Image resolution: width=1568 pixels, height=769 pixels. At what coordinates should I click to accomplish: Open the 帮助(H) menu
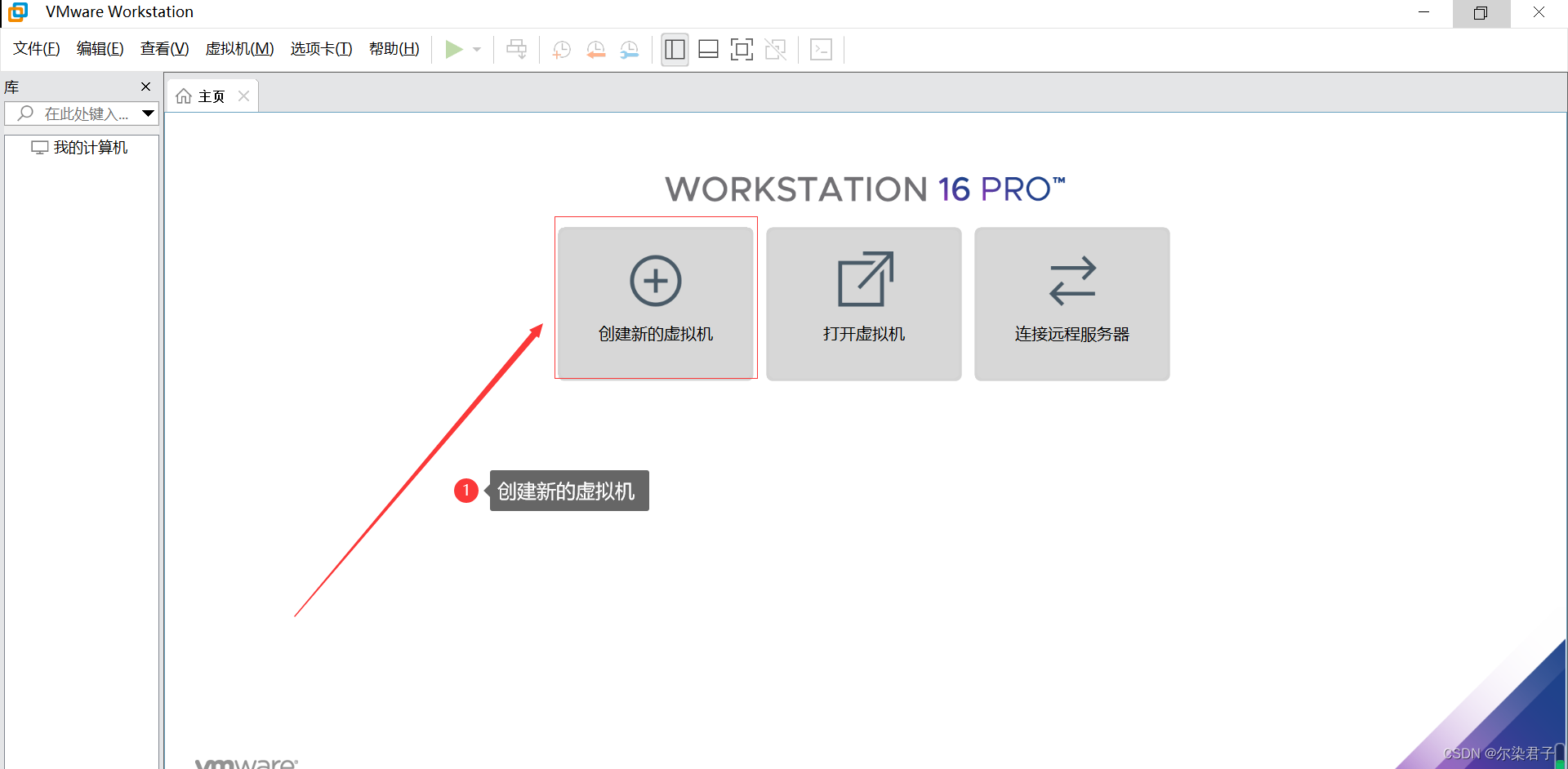(x=394, y=49)
